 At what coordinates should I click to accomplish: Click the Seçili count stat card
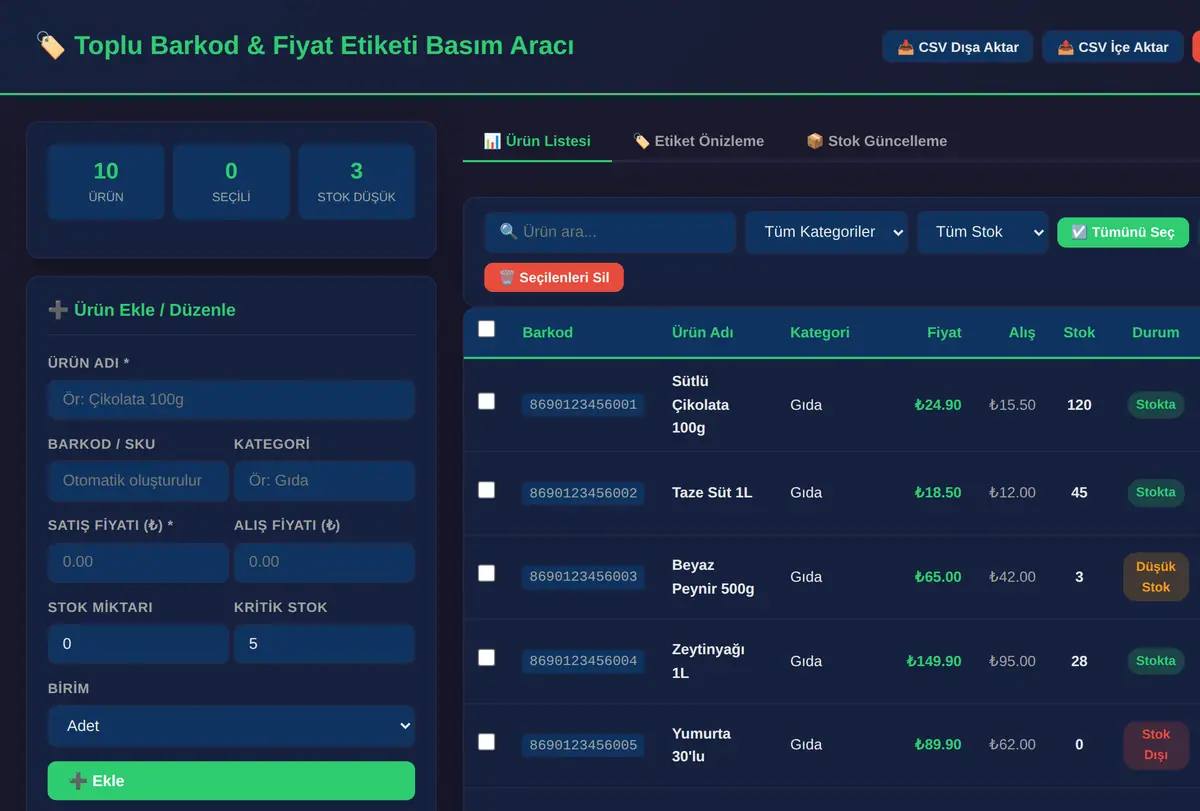click(231, 181)
